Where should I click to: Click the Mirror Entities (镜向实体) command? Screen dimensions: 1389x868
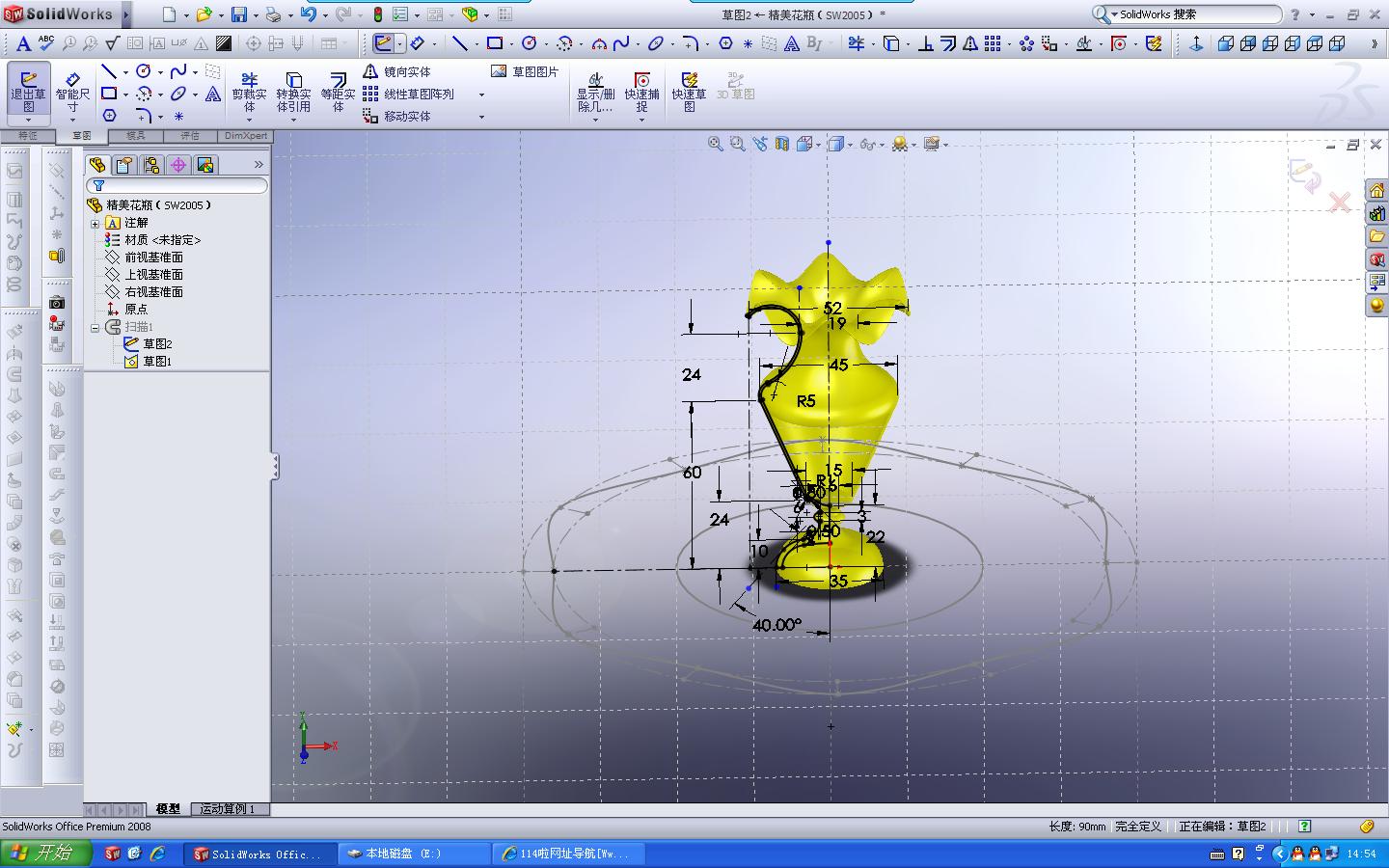click(x=396, y=72)
